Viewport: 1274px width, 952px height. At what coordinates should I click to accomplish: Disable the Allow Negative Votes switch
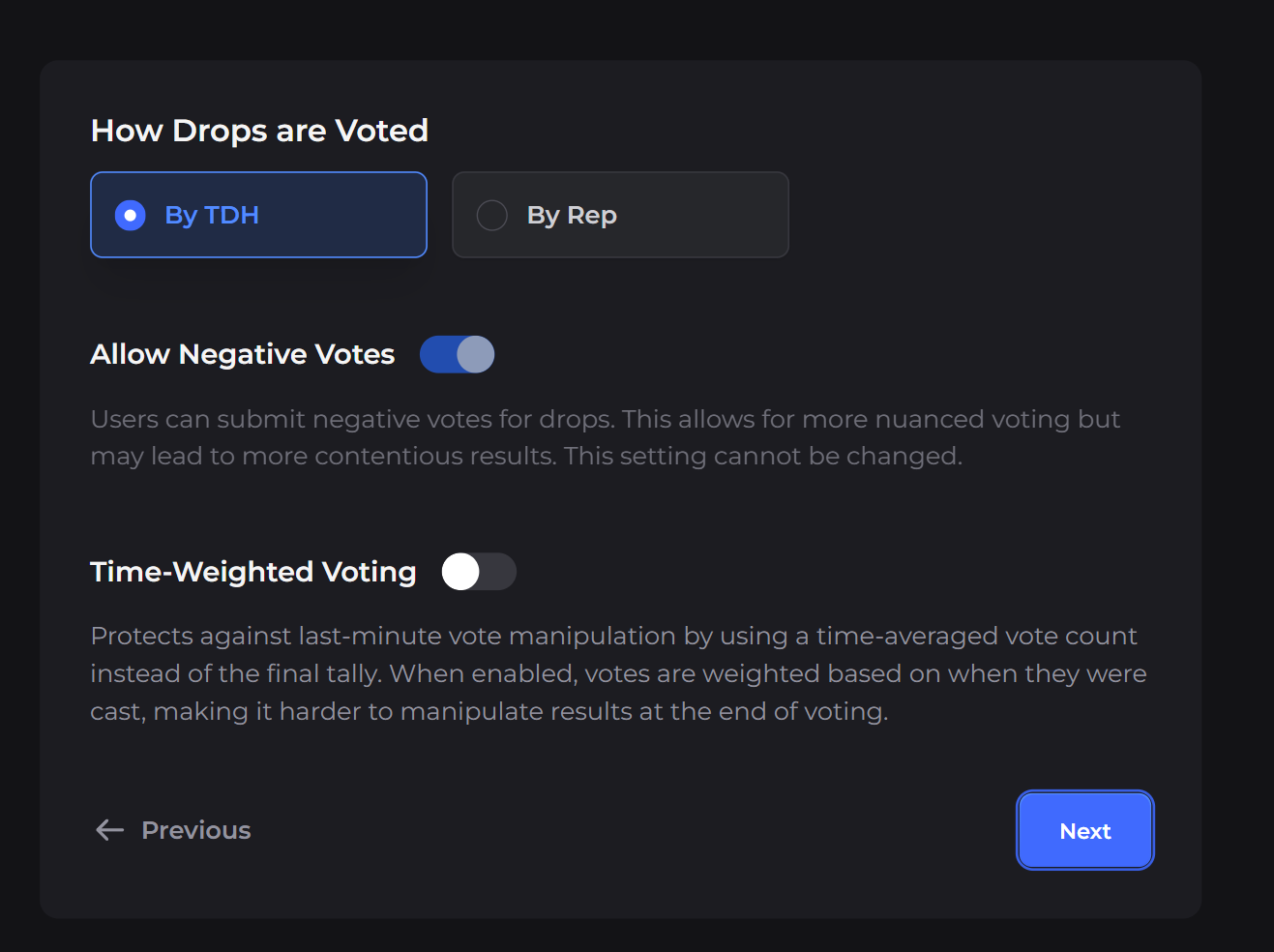point(457,354)
